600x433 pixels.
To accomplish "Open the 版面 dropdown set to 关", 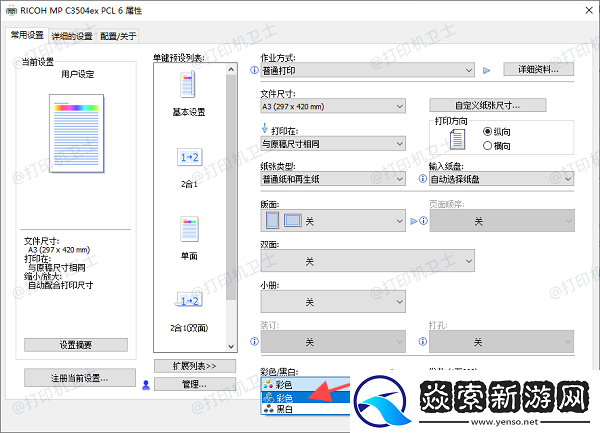I will pos(333,221).
